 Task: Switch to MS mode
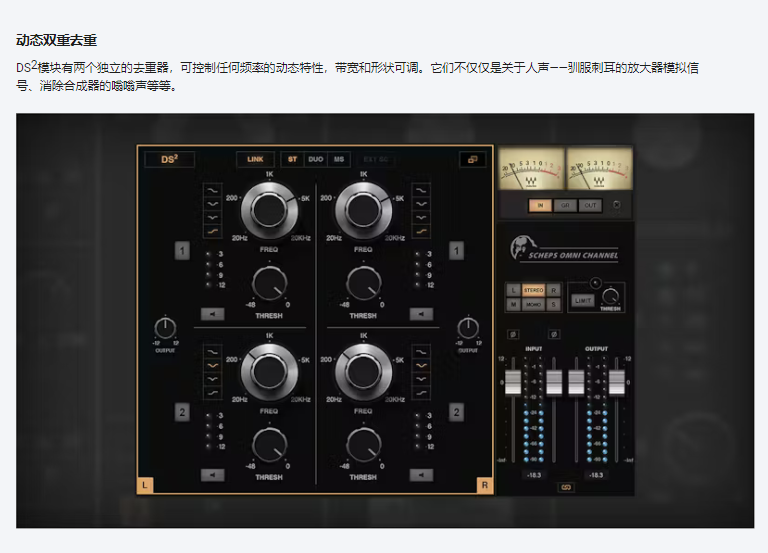click(x=339, y=159)
